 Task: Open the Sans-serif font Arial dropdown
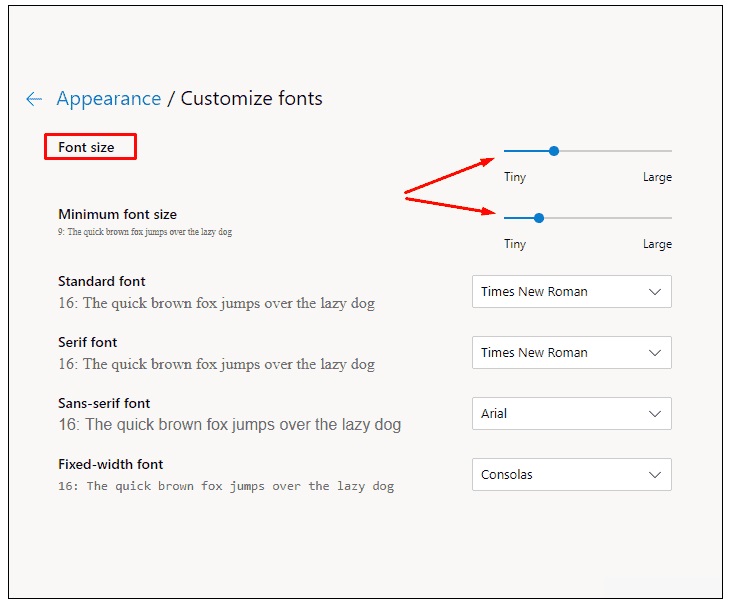(571, 414)
